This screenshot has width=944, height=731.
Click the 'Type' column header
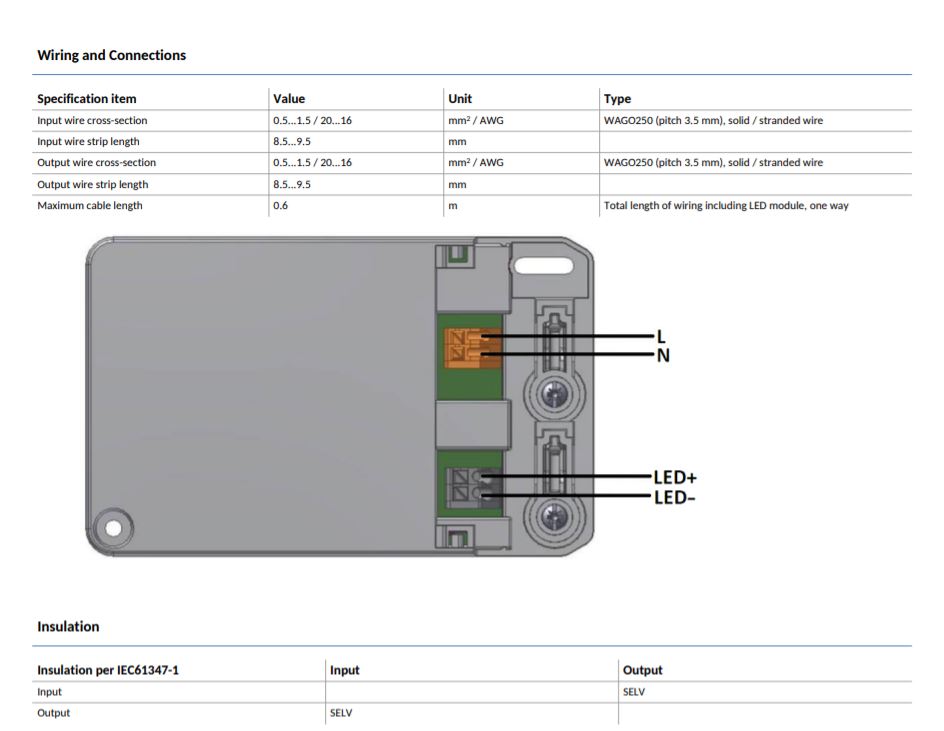click(x=617, y=99)
